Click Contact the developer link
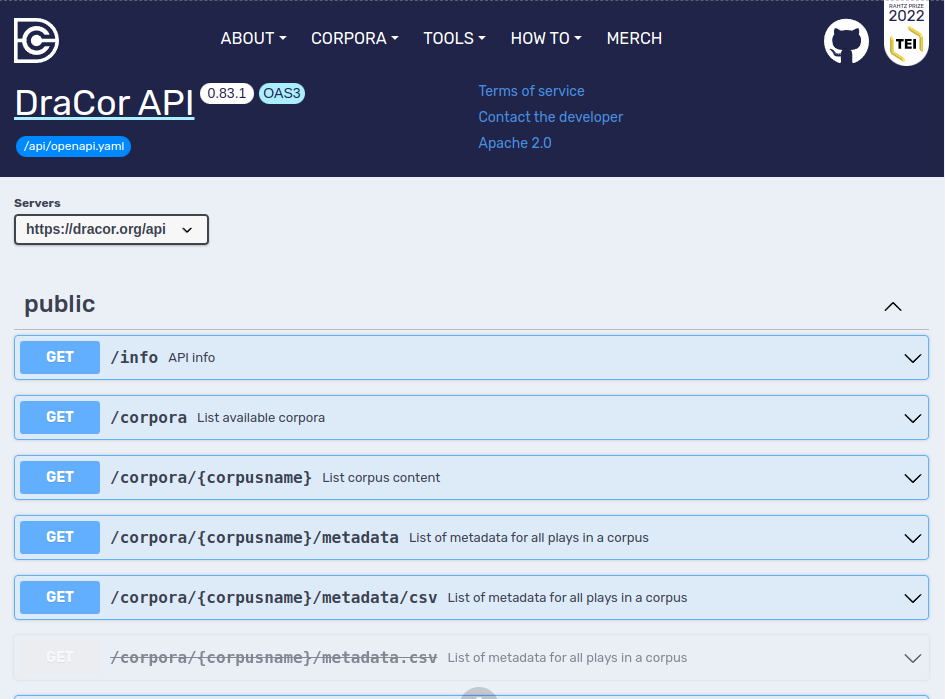Screen dimensions: 945x699 coord(550,117)
